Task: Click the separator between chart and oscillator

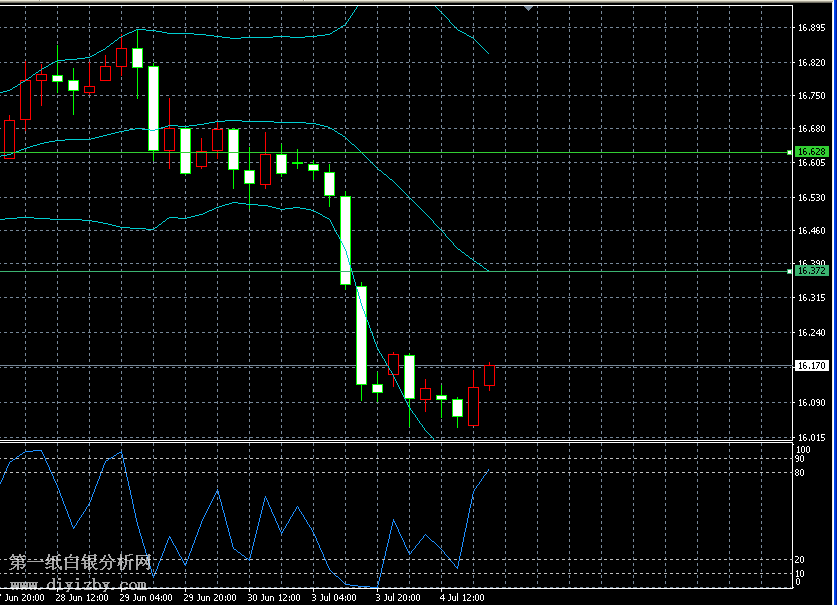Action: click(400, 440)
